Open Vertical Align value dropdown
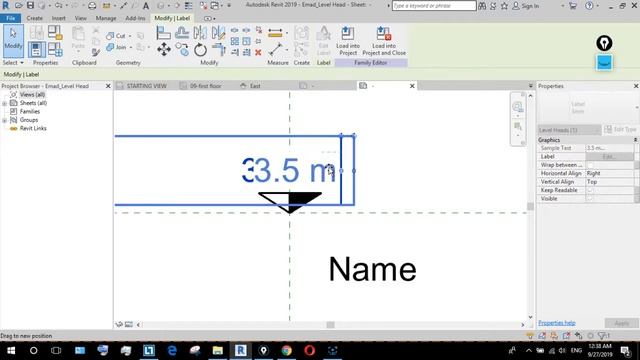 coord(610,182)
